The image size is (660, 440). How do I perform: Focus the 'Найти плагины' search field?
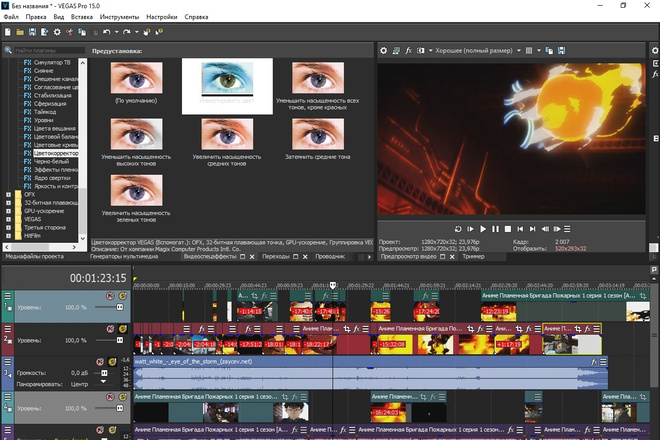coord(49,51)
